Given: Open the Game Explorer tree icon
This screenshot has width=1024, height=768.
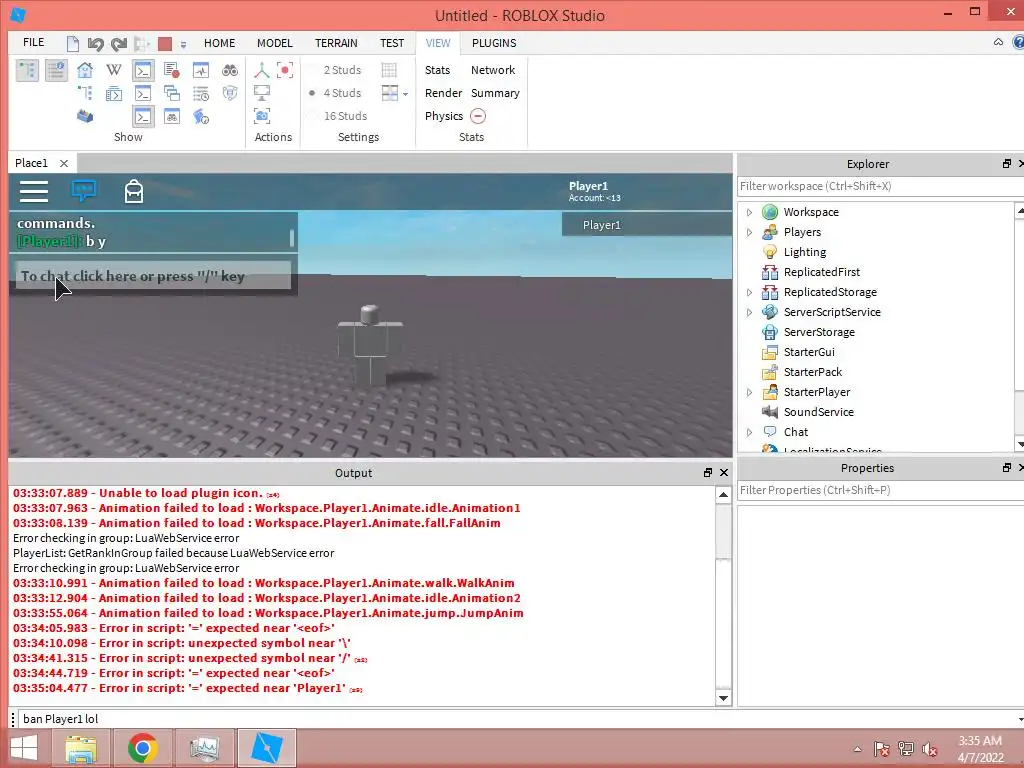Looking at the screenshot, I should pyautogui.click(x=85, y=93).
